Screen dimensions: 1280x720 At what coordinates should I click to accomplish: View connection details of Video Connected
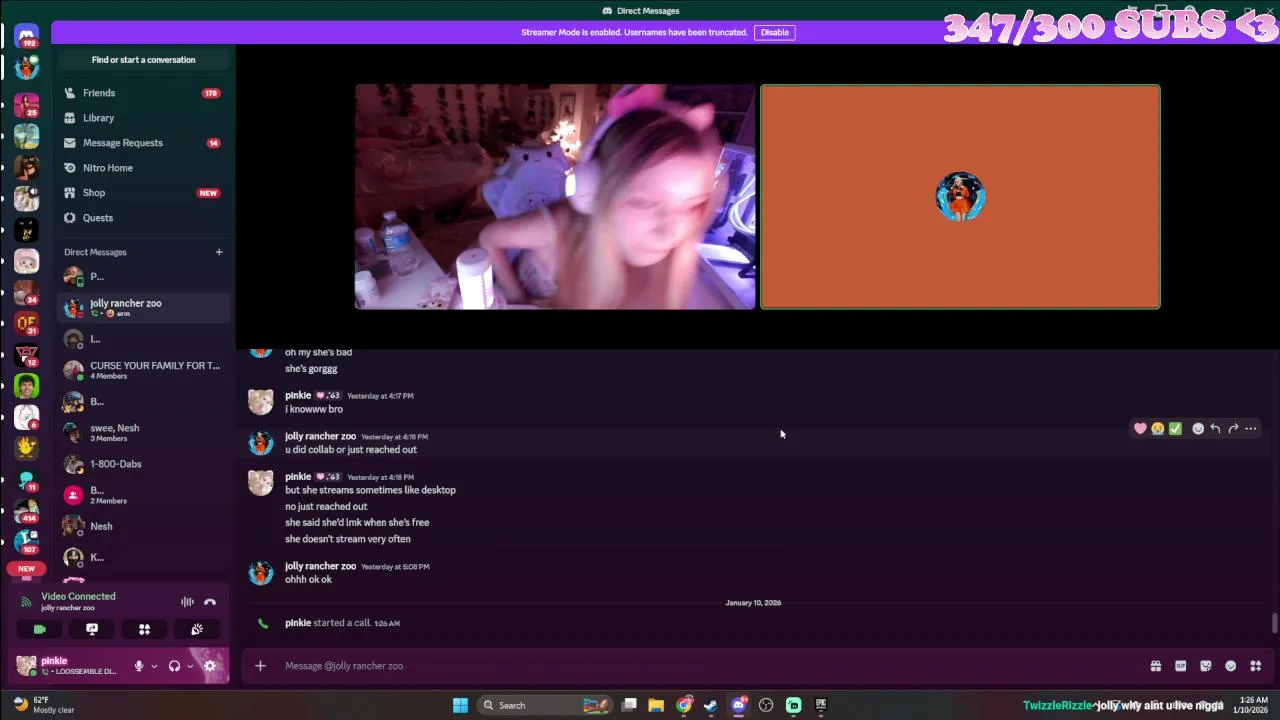click(x=78, y=596)
